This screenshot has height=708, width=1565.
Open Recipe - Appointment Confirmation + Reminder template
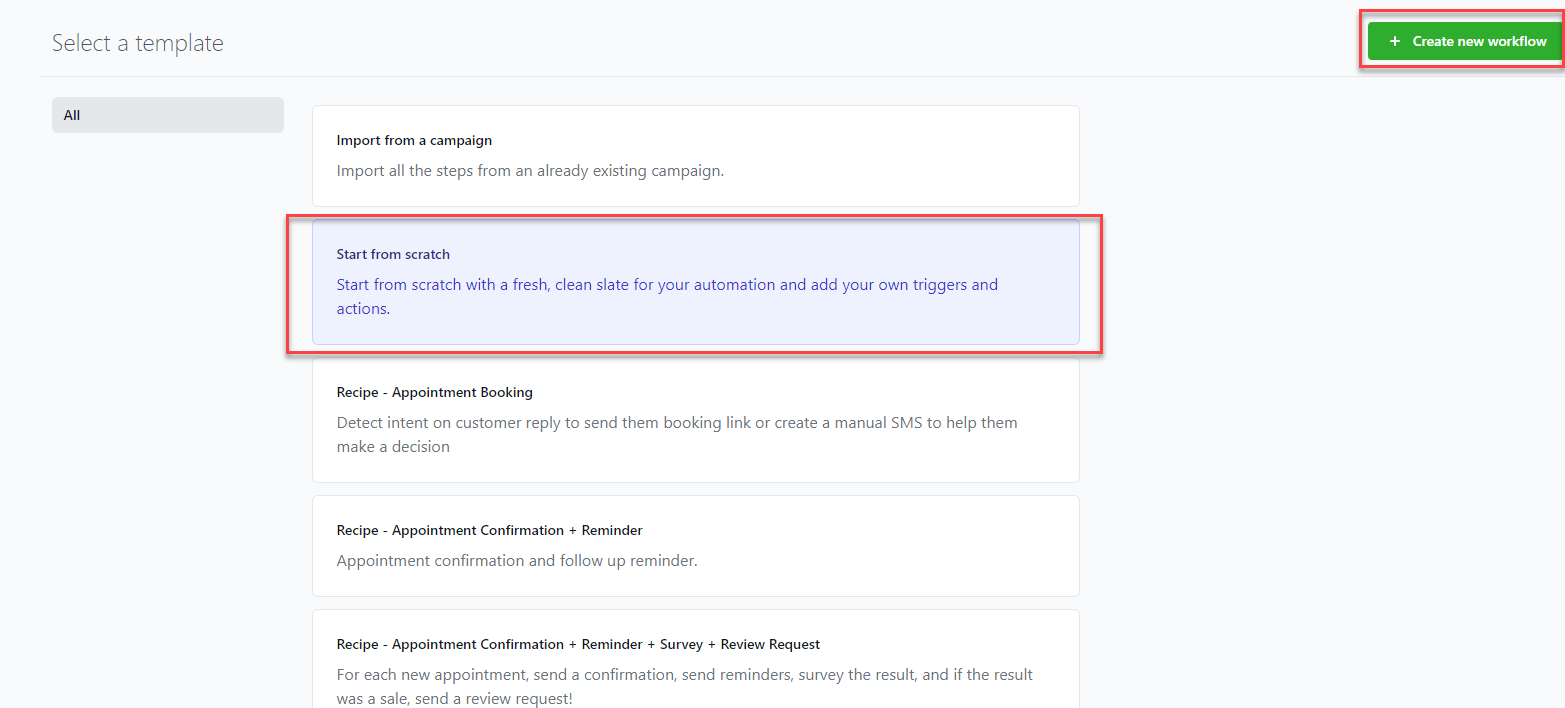click(695, 545)
